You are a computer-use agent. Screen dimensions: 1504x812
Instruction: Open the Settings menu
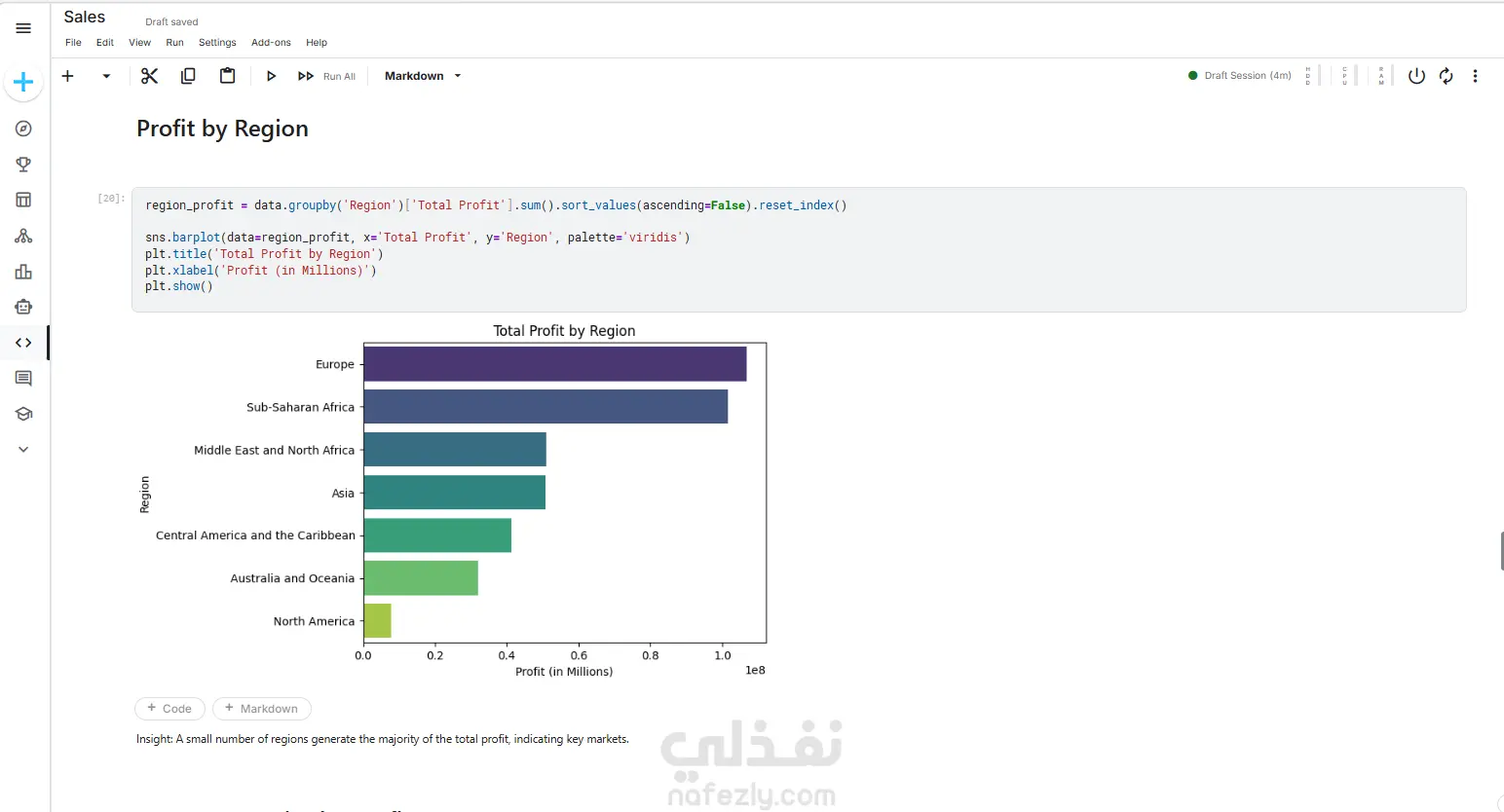click(x=217, y=43)
